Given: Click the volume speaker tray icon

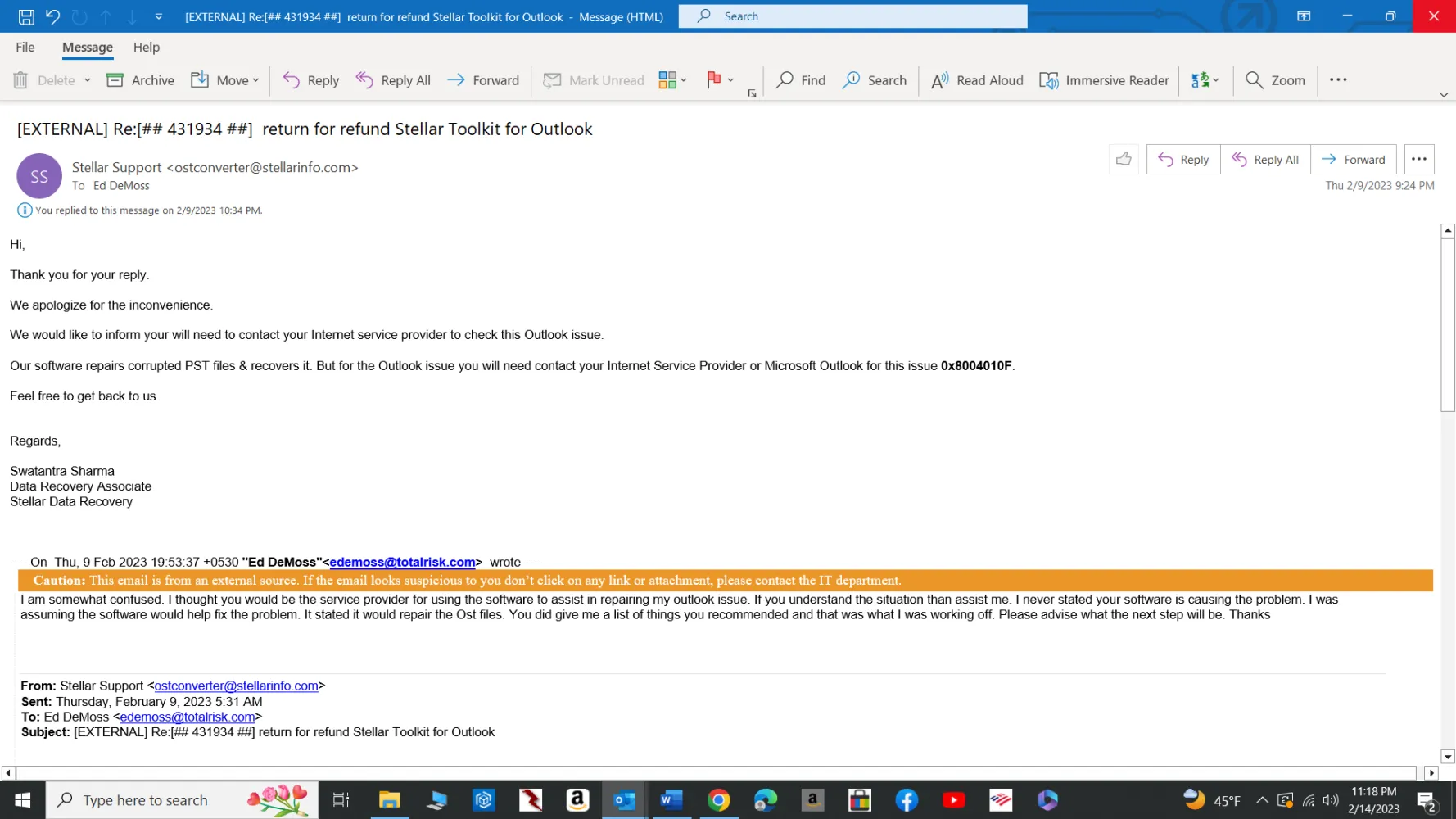Looking at the screenshot, I should (x=1330, y=800).
